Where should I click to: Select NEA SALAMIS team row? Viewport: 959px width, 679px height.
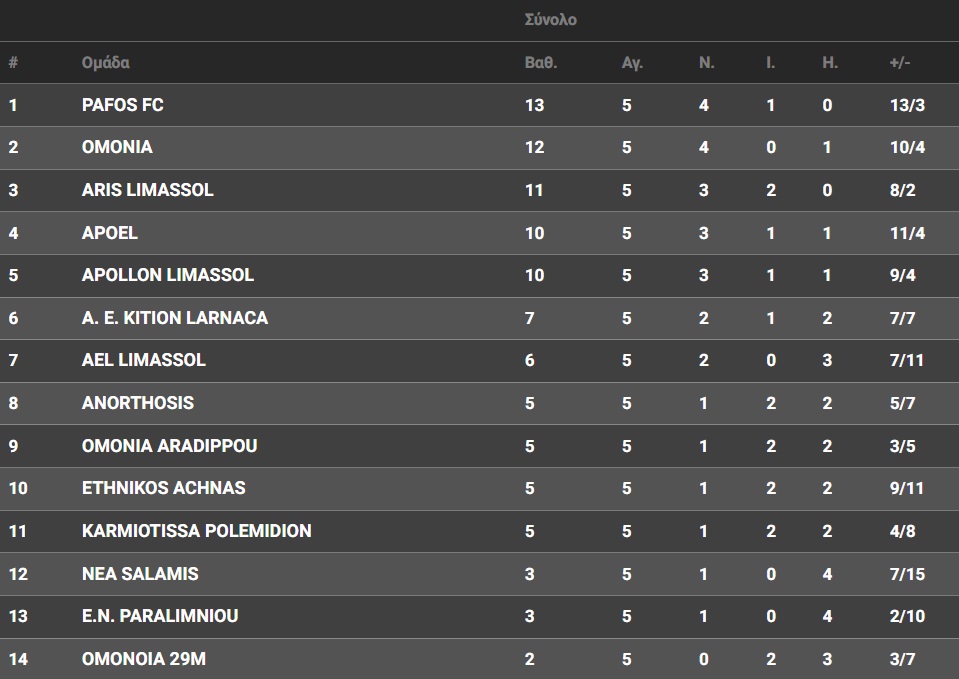[480, 574]
